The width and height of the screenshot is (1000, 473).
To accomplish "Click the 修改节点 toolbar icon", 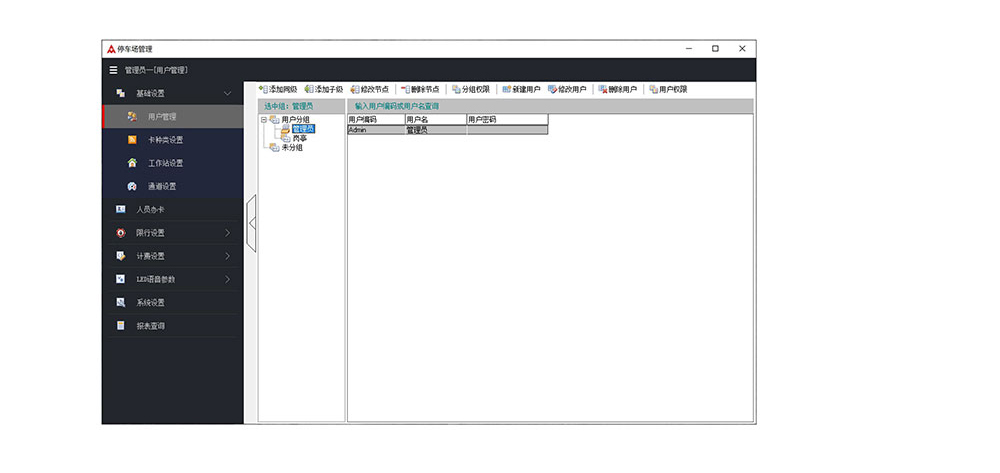I will tap(353, 89).
